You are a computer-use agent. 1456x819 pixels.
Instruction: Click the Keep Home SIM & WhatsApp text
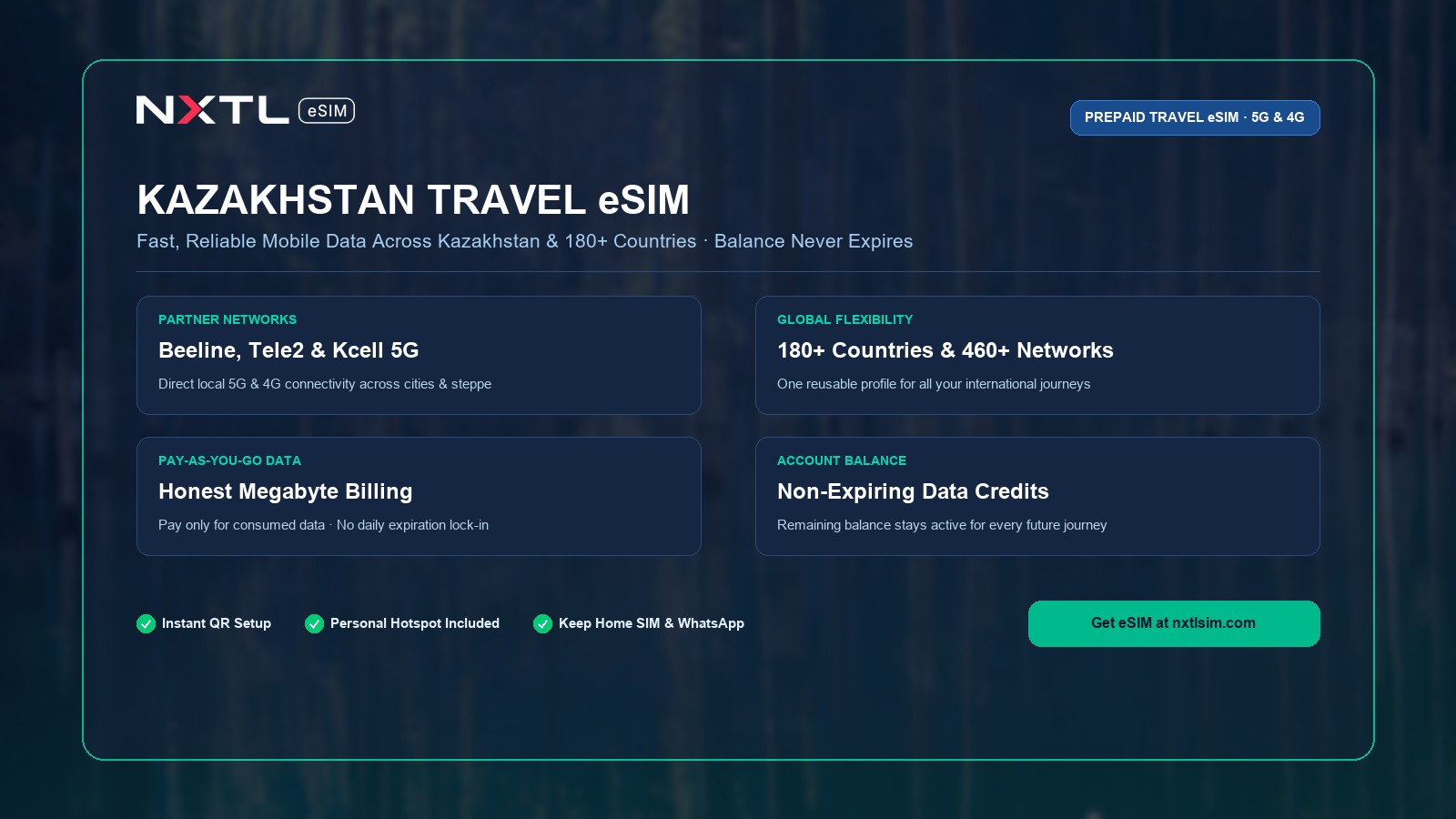point(652,623)
